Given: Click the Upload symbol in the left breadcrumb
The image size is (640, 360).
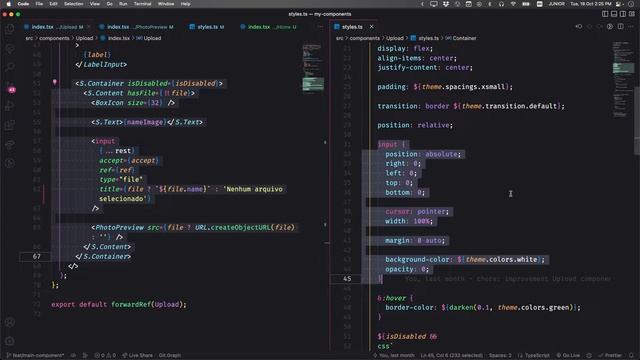Looking at the screenshot, I should tap(149, 38).
